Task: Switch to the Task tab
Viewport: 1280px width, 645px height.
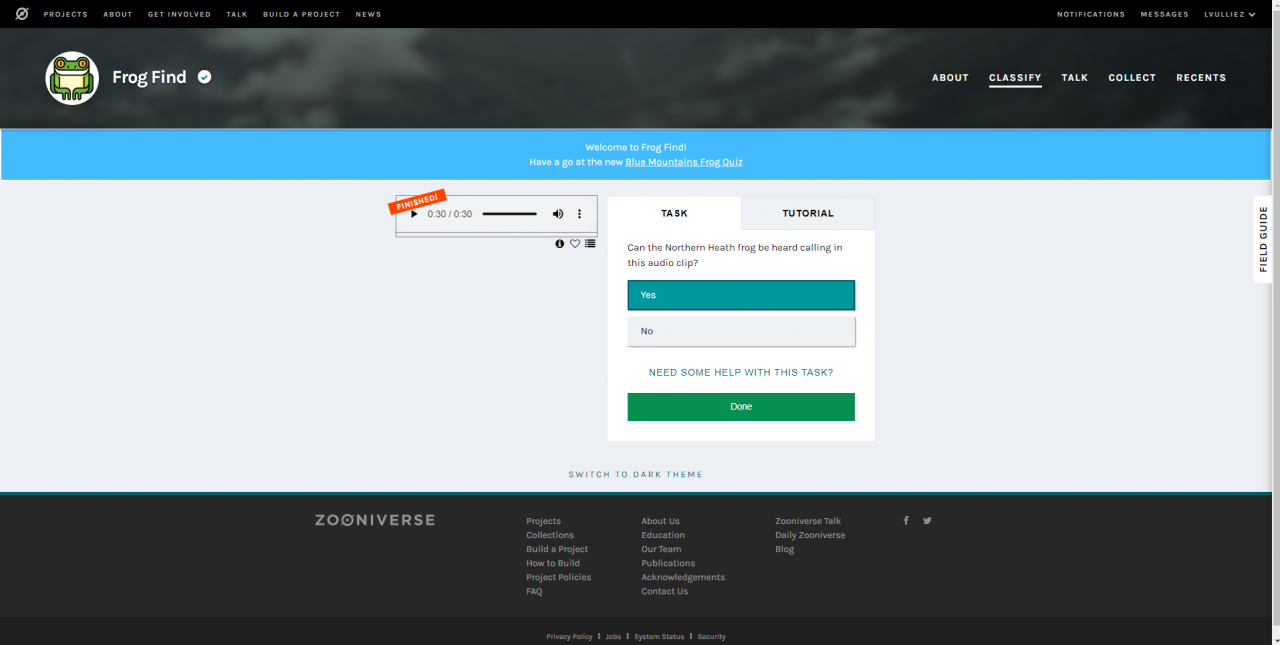Action: [674, 213]
